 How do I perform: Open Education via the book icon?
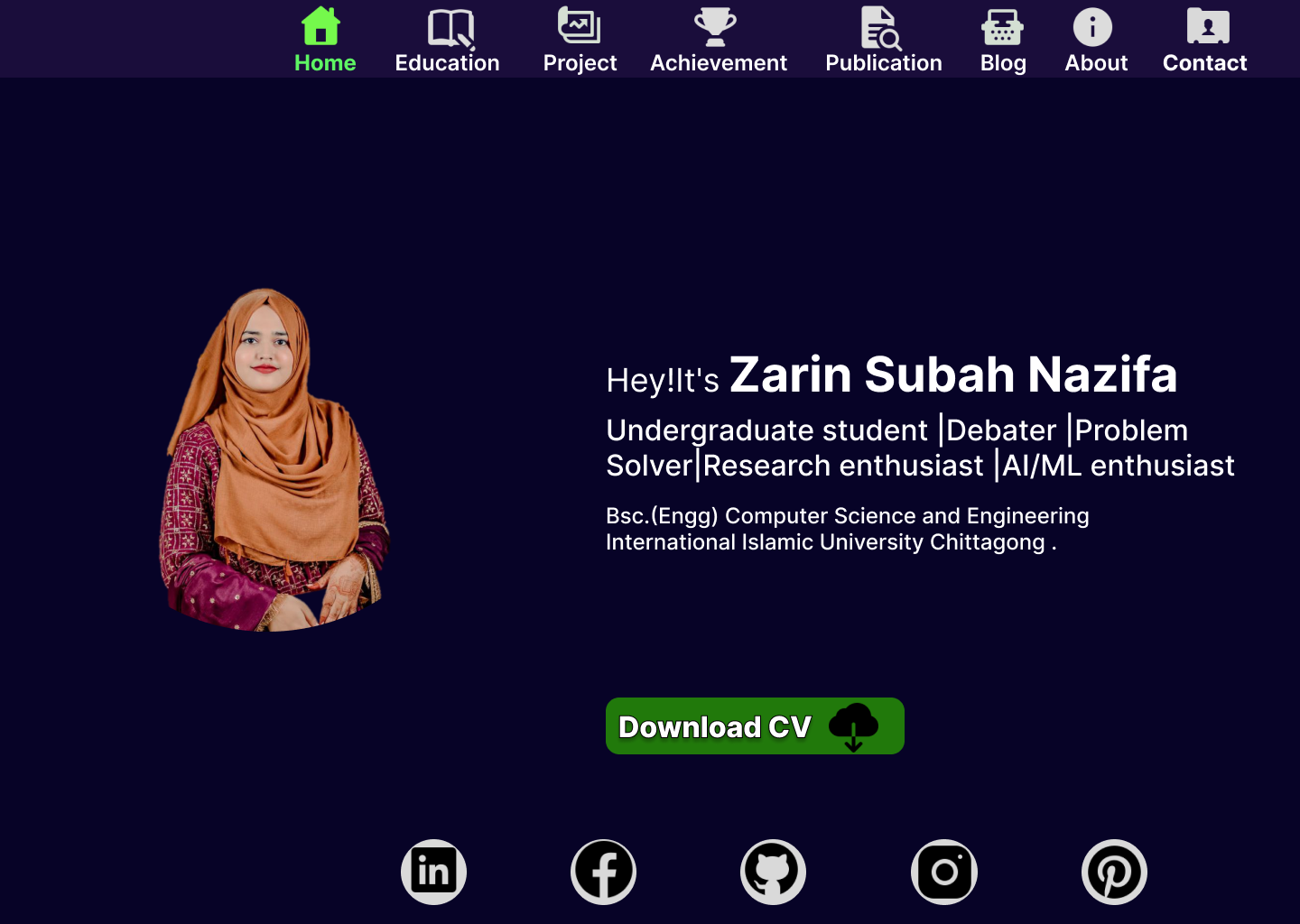coord(450,27)
